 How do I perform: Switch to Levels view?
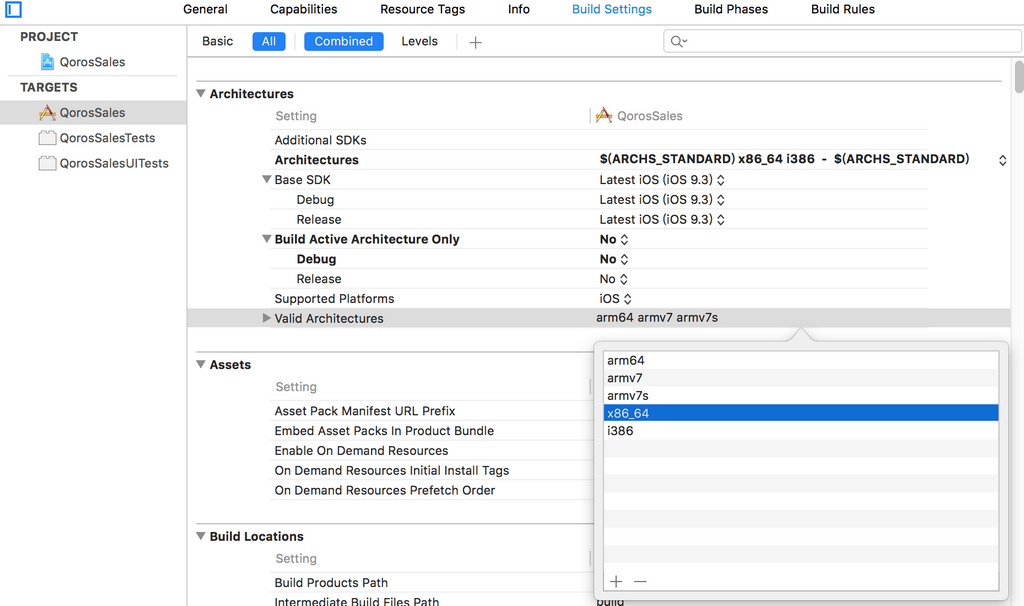[x=419, y=41]
